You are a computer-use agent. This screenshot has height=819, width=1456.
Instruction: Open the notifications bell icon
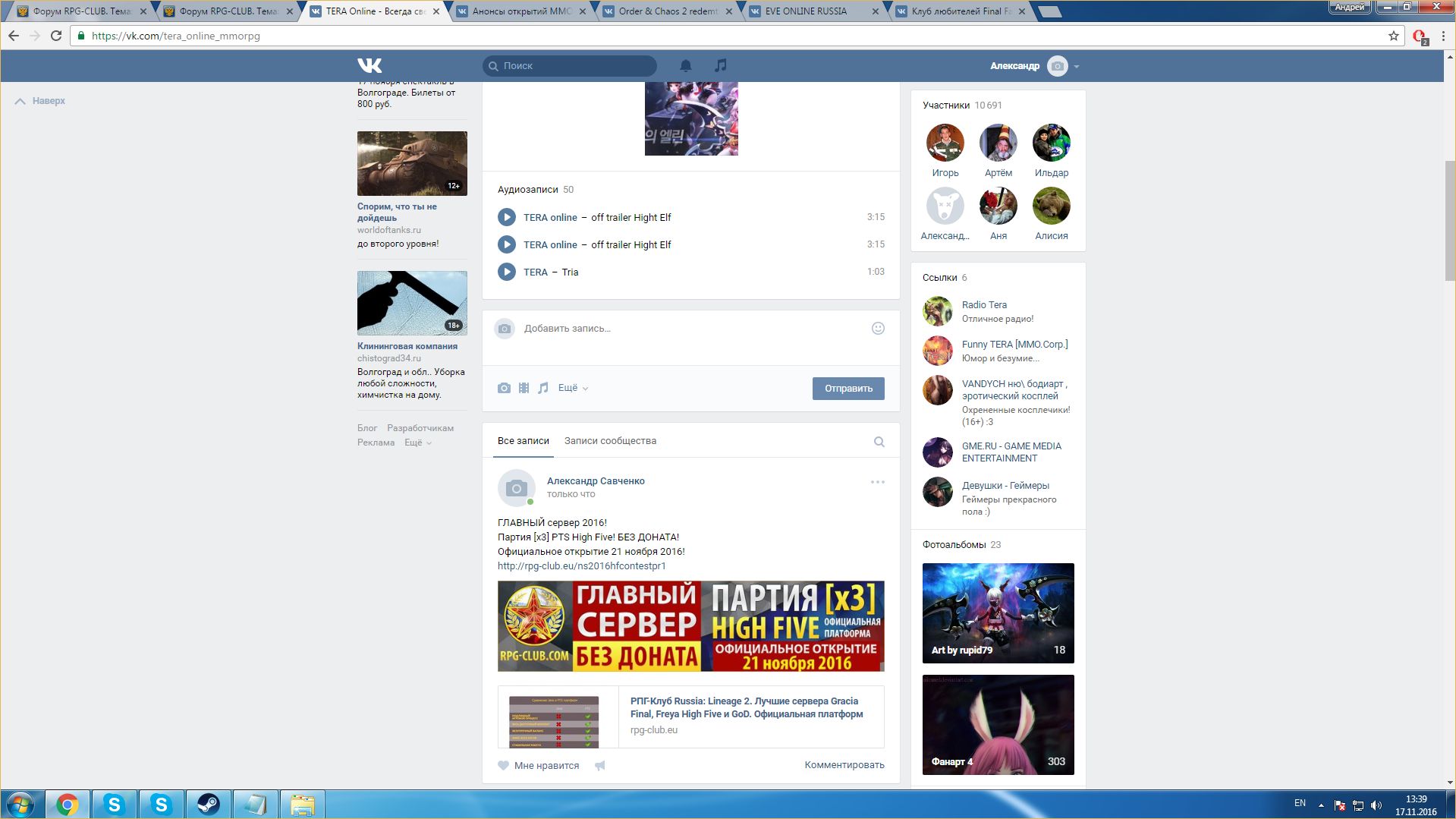pyautogui.click(x=686, y=65)
